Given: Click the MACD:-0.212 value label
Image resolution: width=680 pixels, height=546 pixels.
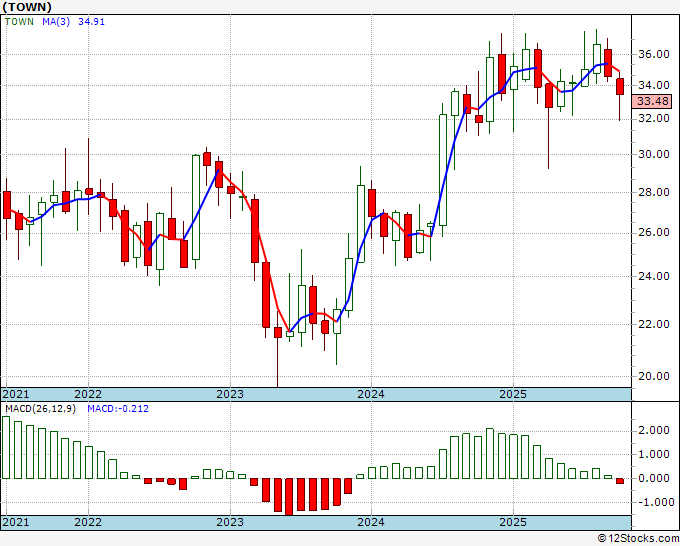Looking at the screenshot, I should [x=112, y=408].
